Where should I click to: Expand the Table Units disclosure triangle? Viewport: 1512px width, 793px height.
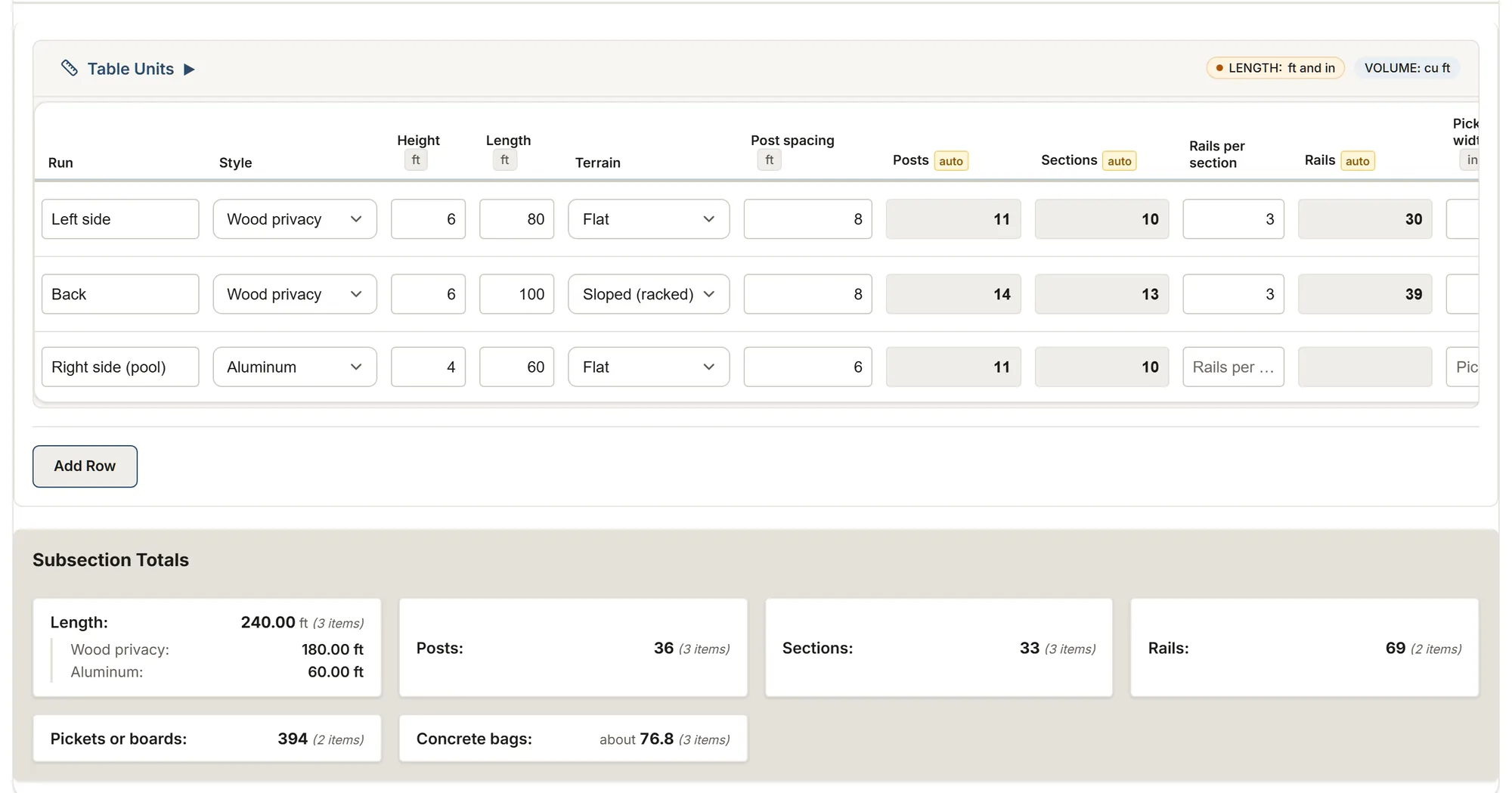190,69
